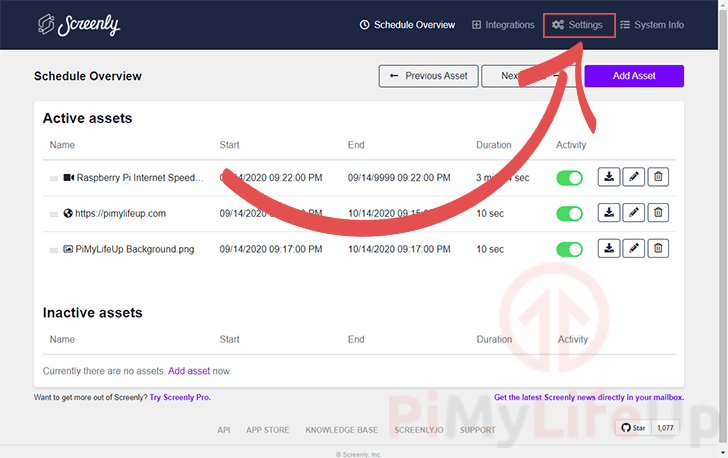
Task: Open the KNOWLEDGE BASE footer link
Action: pos(342,430)
